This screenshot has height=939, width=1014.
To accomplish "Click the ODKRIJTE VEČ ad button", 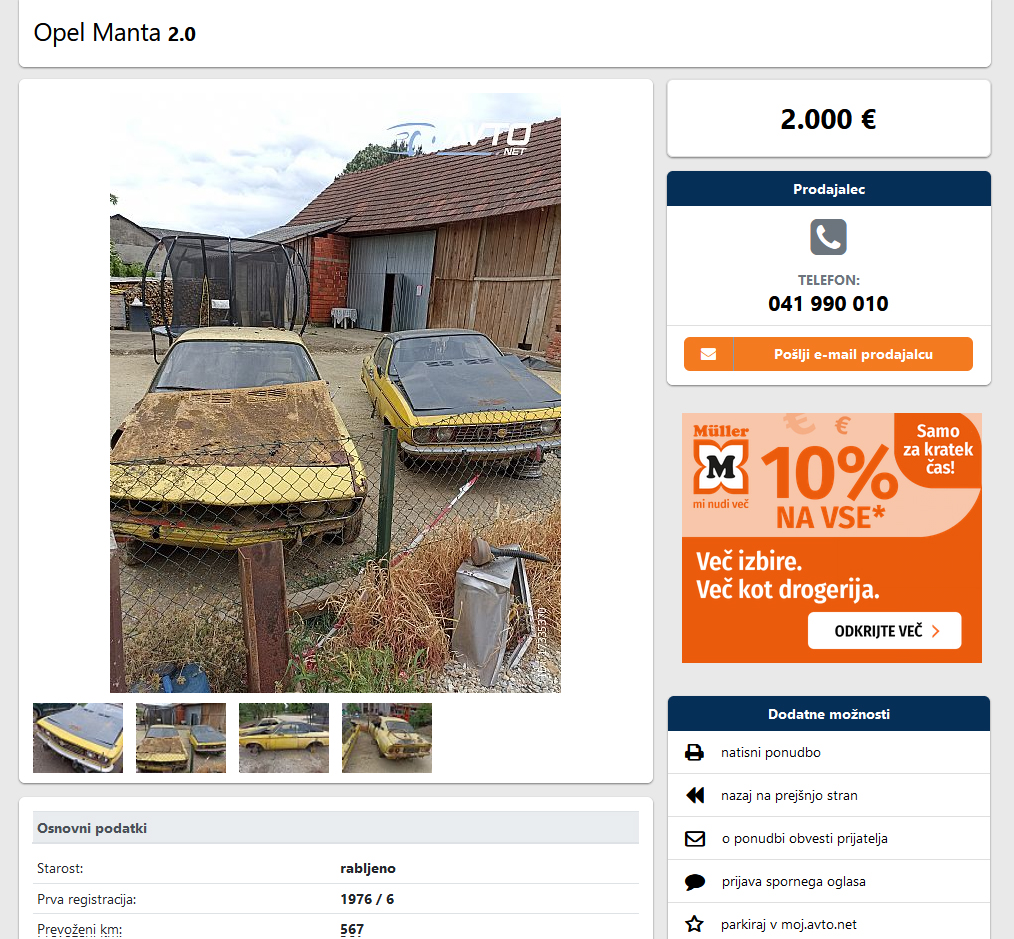I will [x=884, y=631].
